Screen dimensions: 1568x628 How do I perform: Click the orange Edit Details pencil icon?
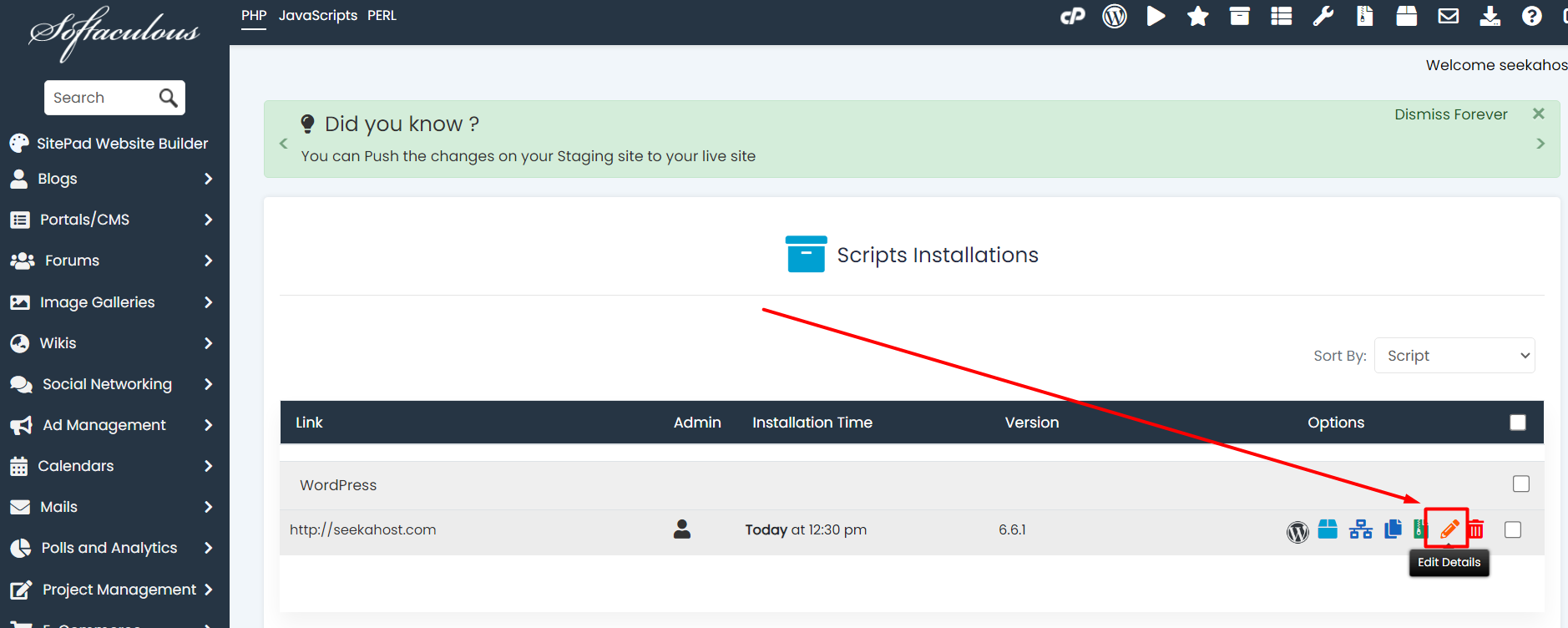tap(1449, 529)
